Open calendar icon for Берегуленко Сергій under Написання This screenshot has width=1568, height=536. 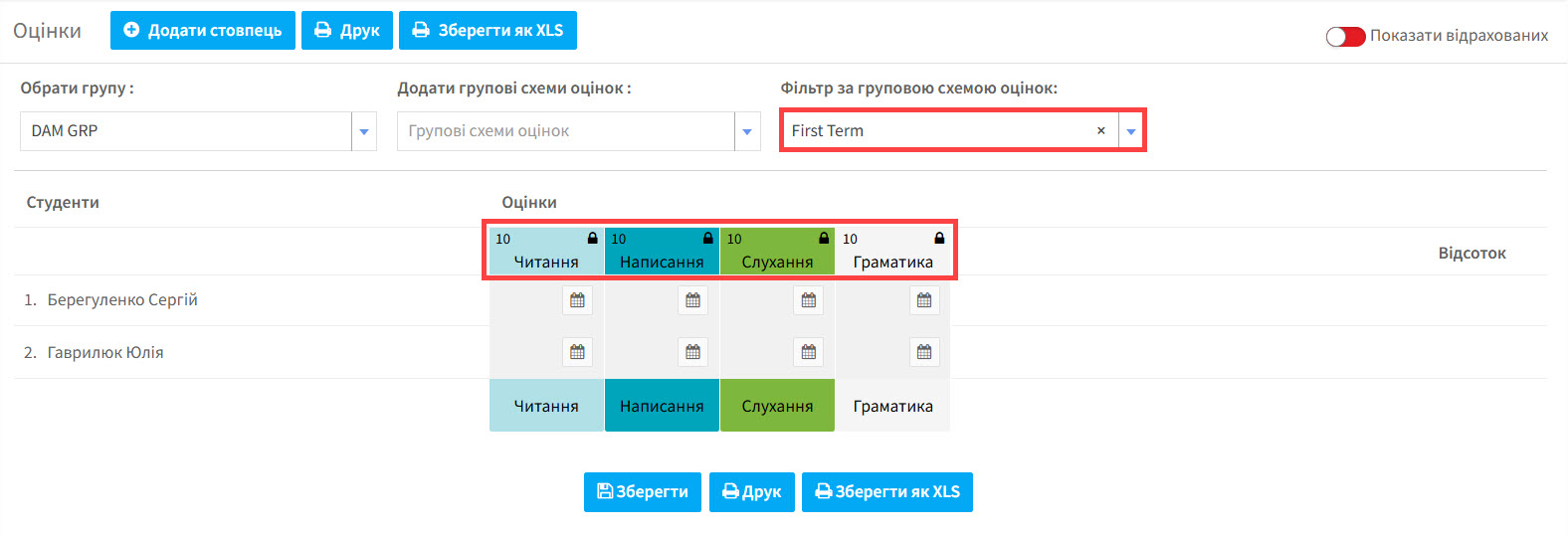pyautogui.click(x=693, y=300)
